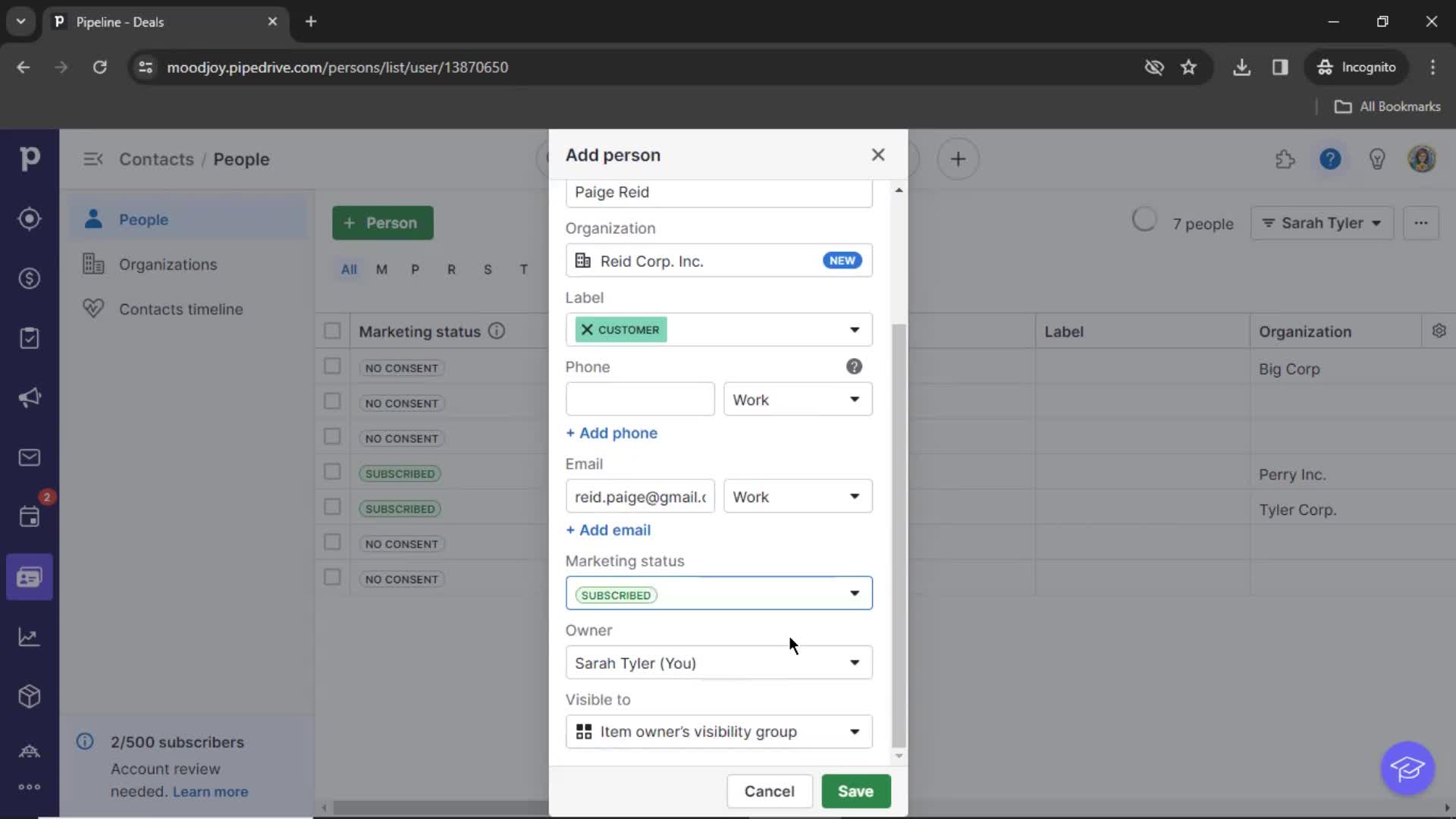Select the Contacts icon in left sidebar

[x=29, y=577]
